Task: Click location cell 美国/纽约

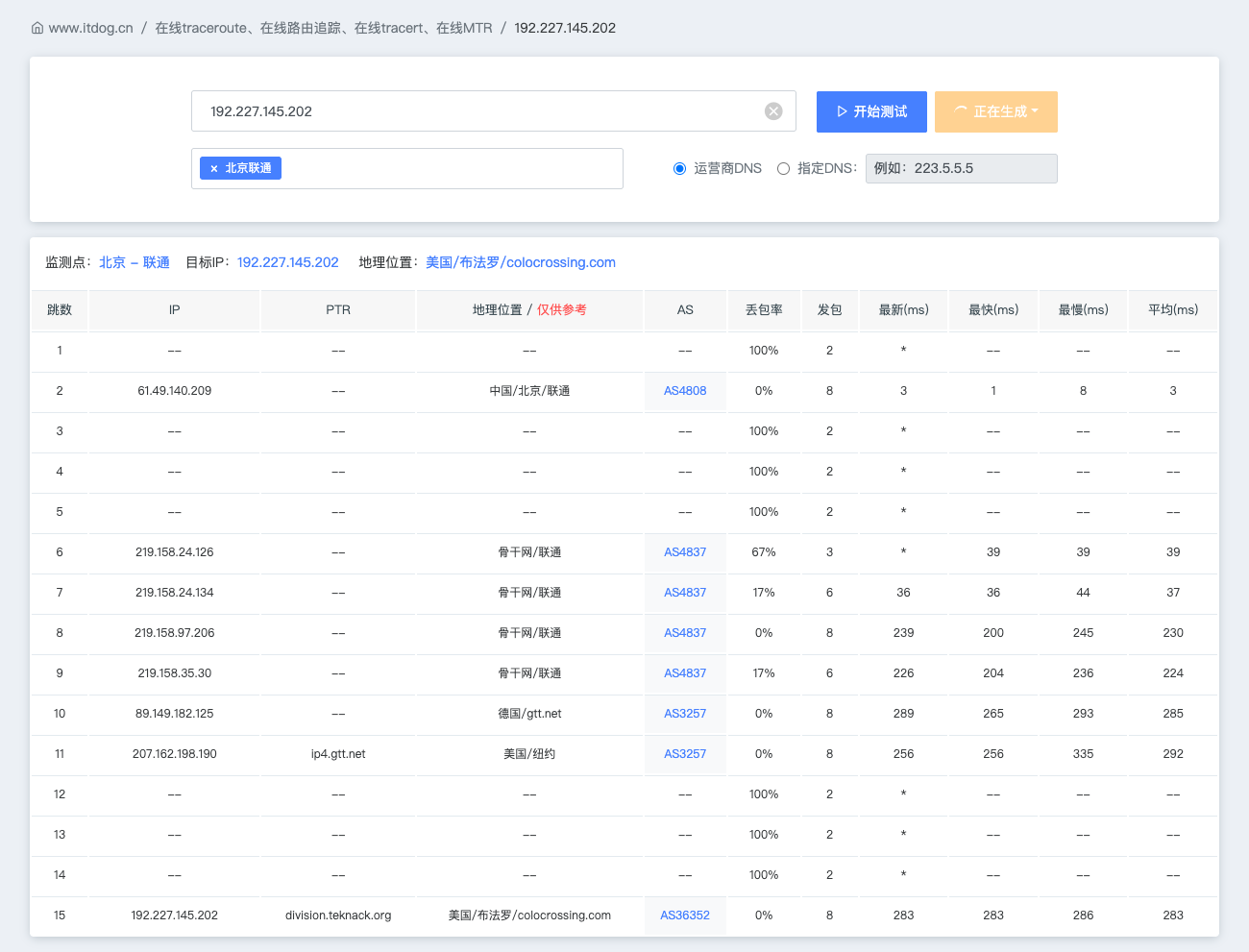Action: (529, 754)
